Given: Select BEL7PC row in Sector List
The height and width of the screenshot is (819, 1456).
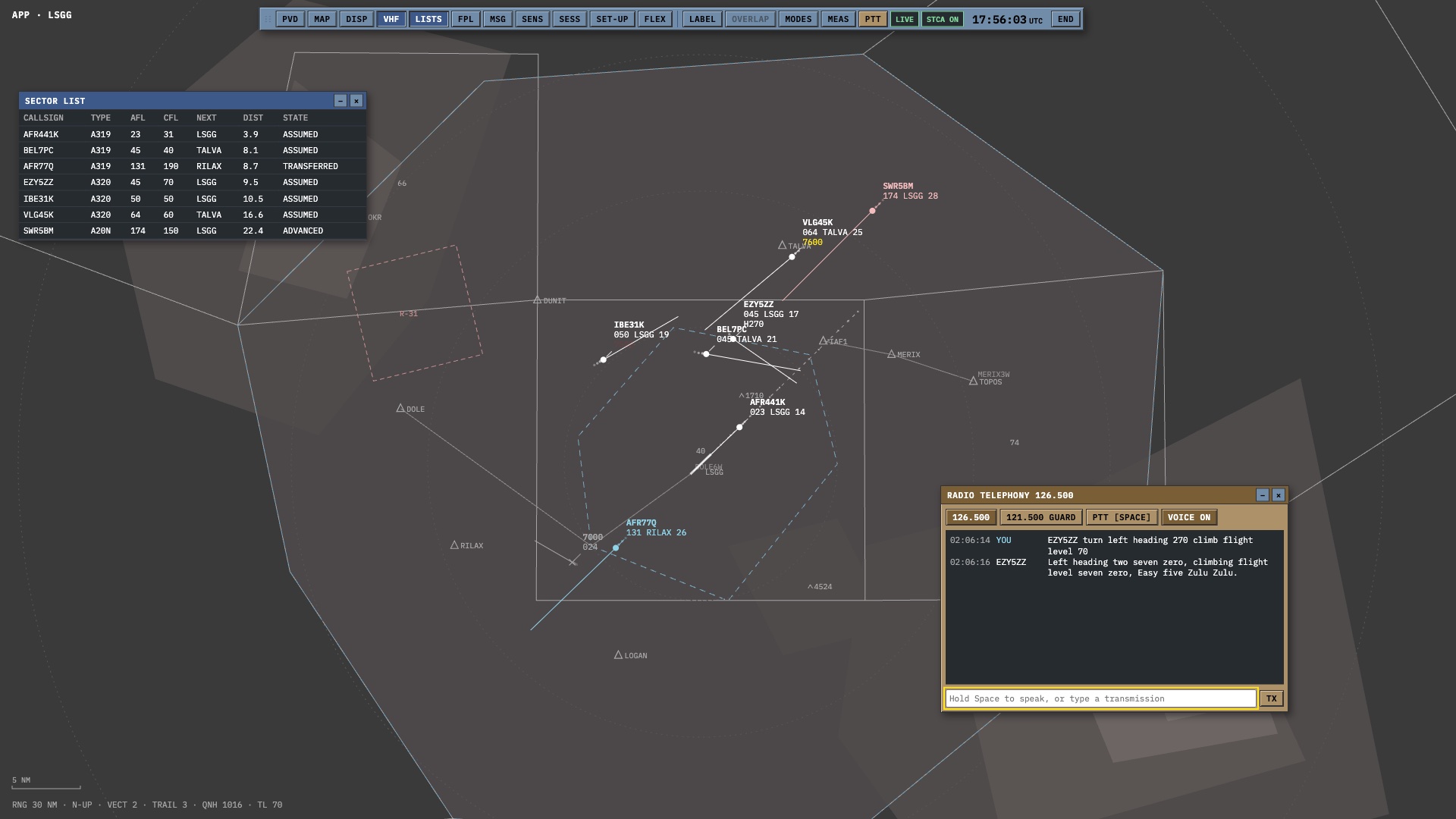Looking at the screenshot, I should [x=193, y=150].
